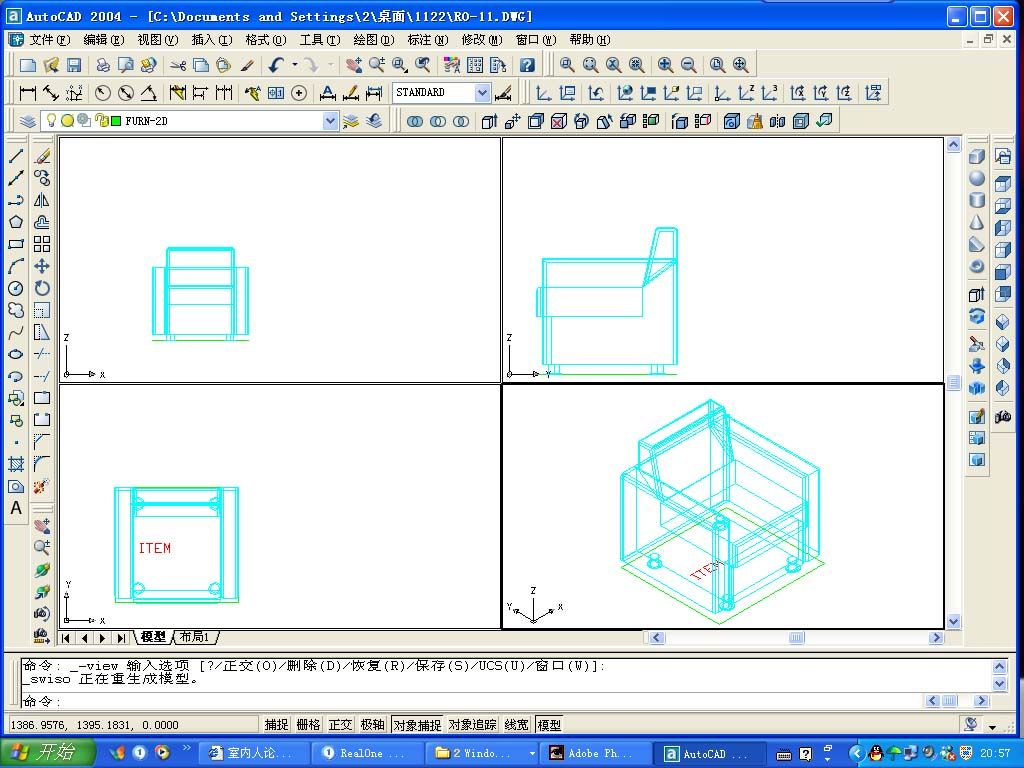The height and width of the screenshot is (768, 1024).
Task: Open the undo history dropdown arrow
Action: (x=295, y=65)
